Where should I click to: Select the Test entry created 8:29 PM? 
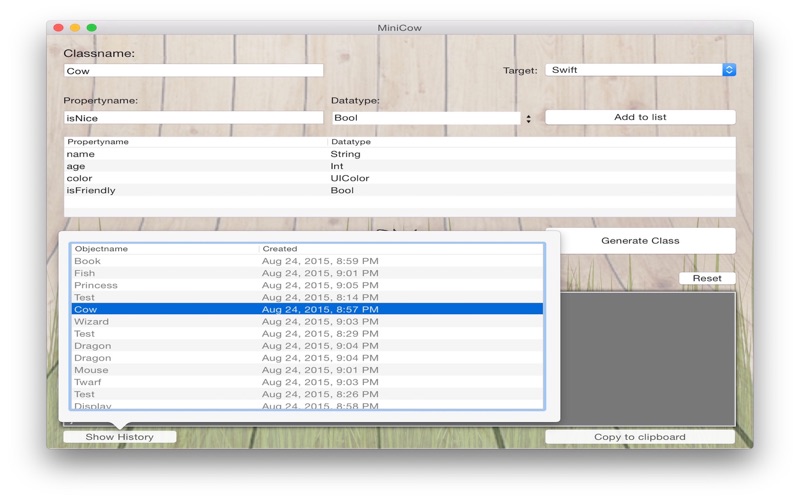(x=307, y=334)
